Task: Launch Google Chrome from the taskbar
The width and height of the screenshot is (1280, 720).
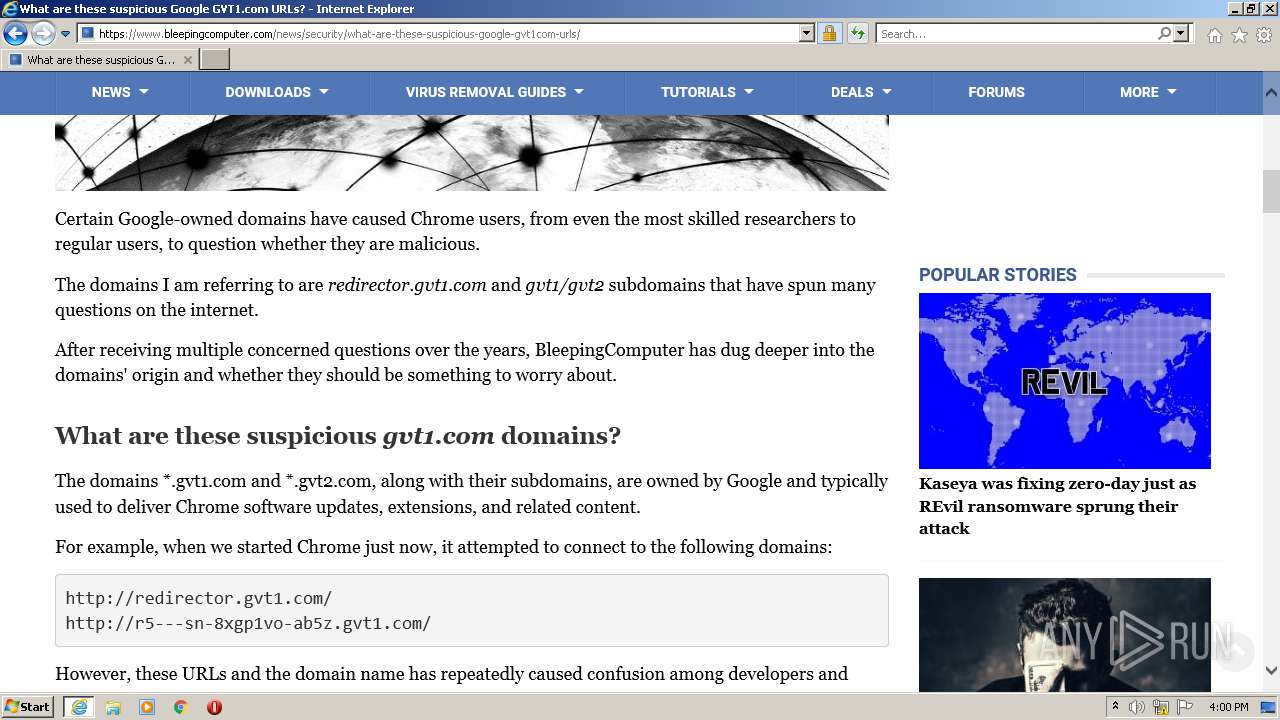Action: 181,707
